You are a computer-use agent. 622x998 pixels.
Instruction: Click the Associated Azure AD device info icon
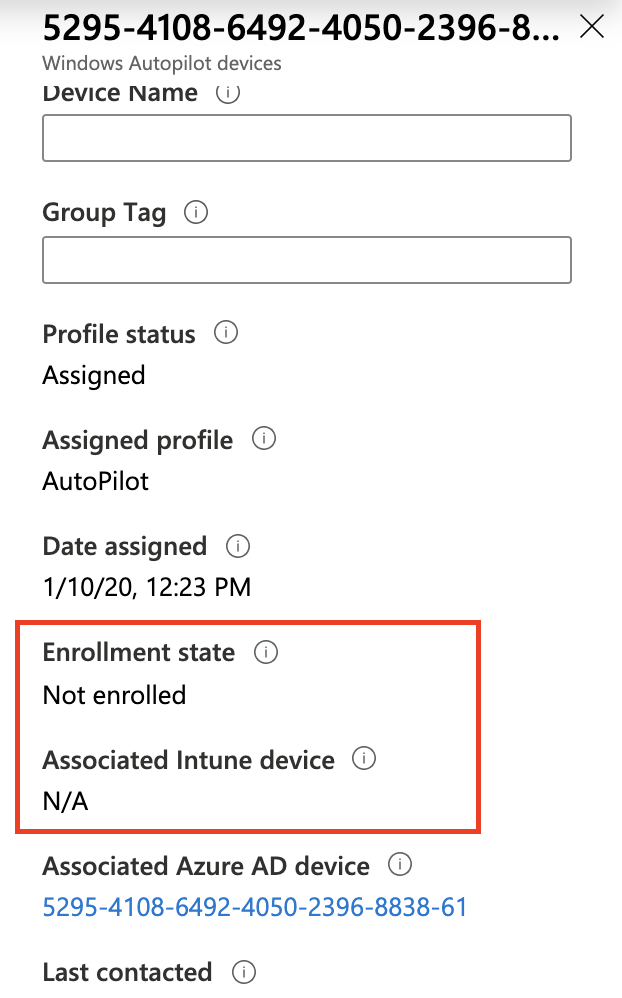click(400, 865)
